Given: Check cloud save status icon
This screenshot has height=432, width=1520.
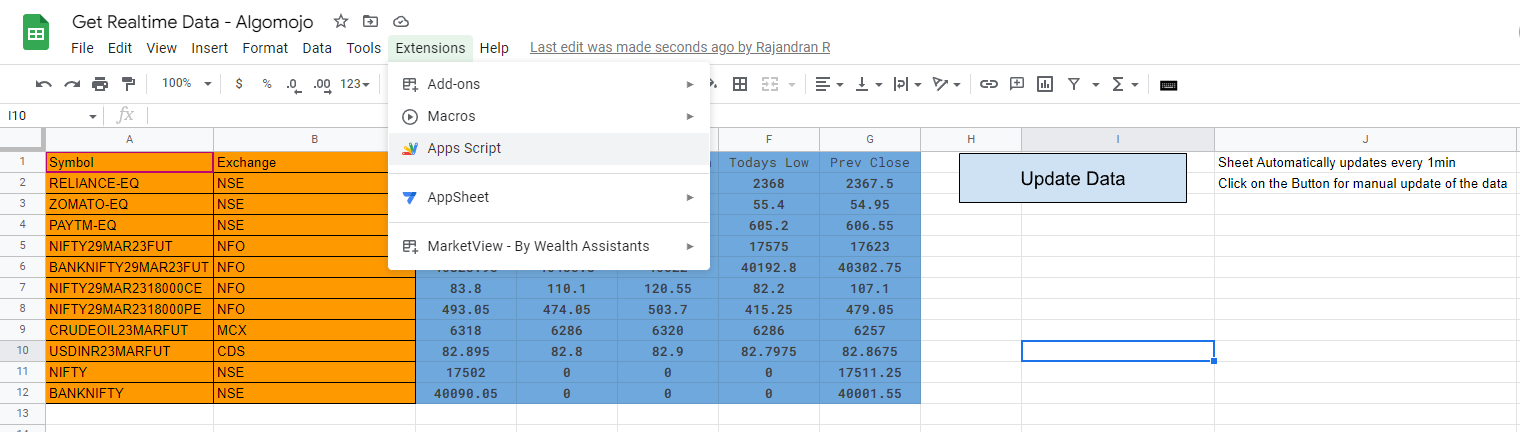Looking at the screenshot, I should [401, 21].
